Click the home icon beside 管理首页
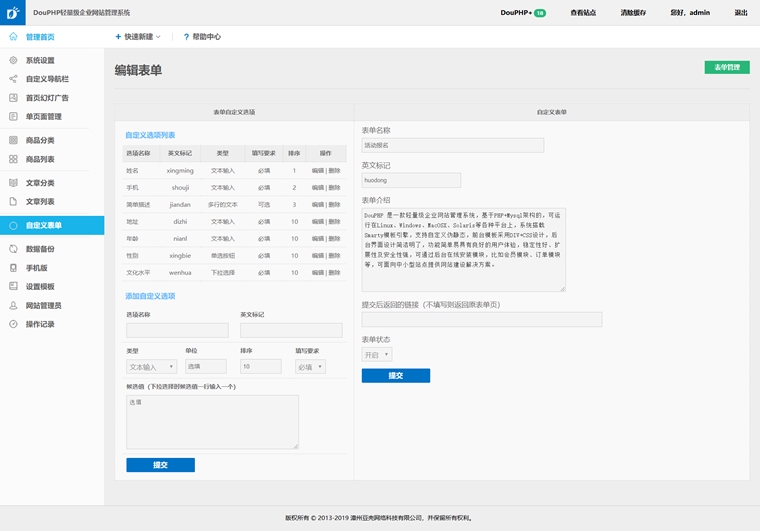Screen dimensions: 760x531 click(x=13, y=37)
